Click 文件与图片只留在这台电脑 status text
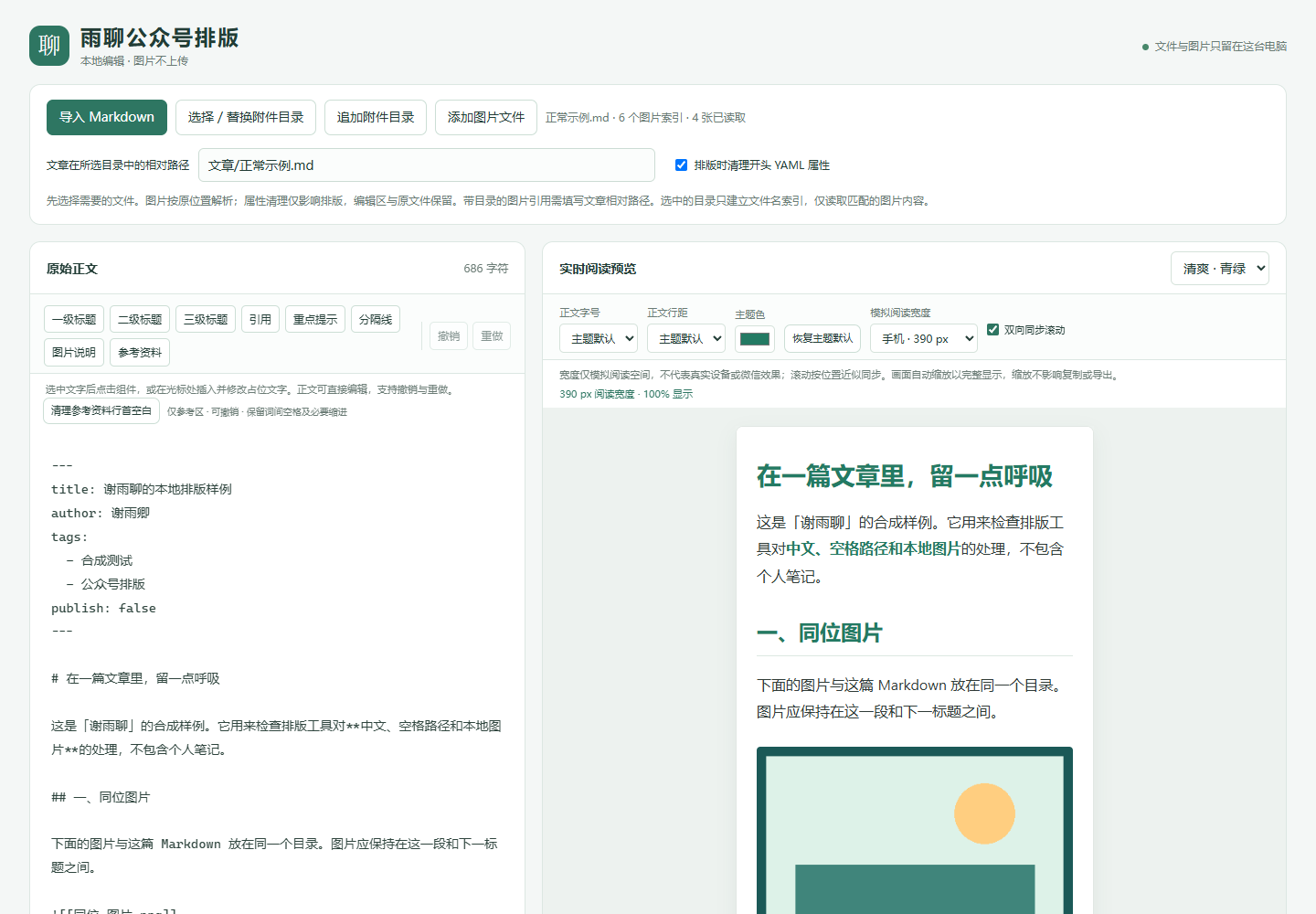The height and width of the screenshot is (914, 1316). point(1220,47)
